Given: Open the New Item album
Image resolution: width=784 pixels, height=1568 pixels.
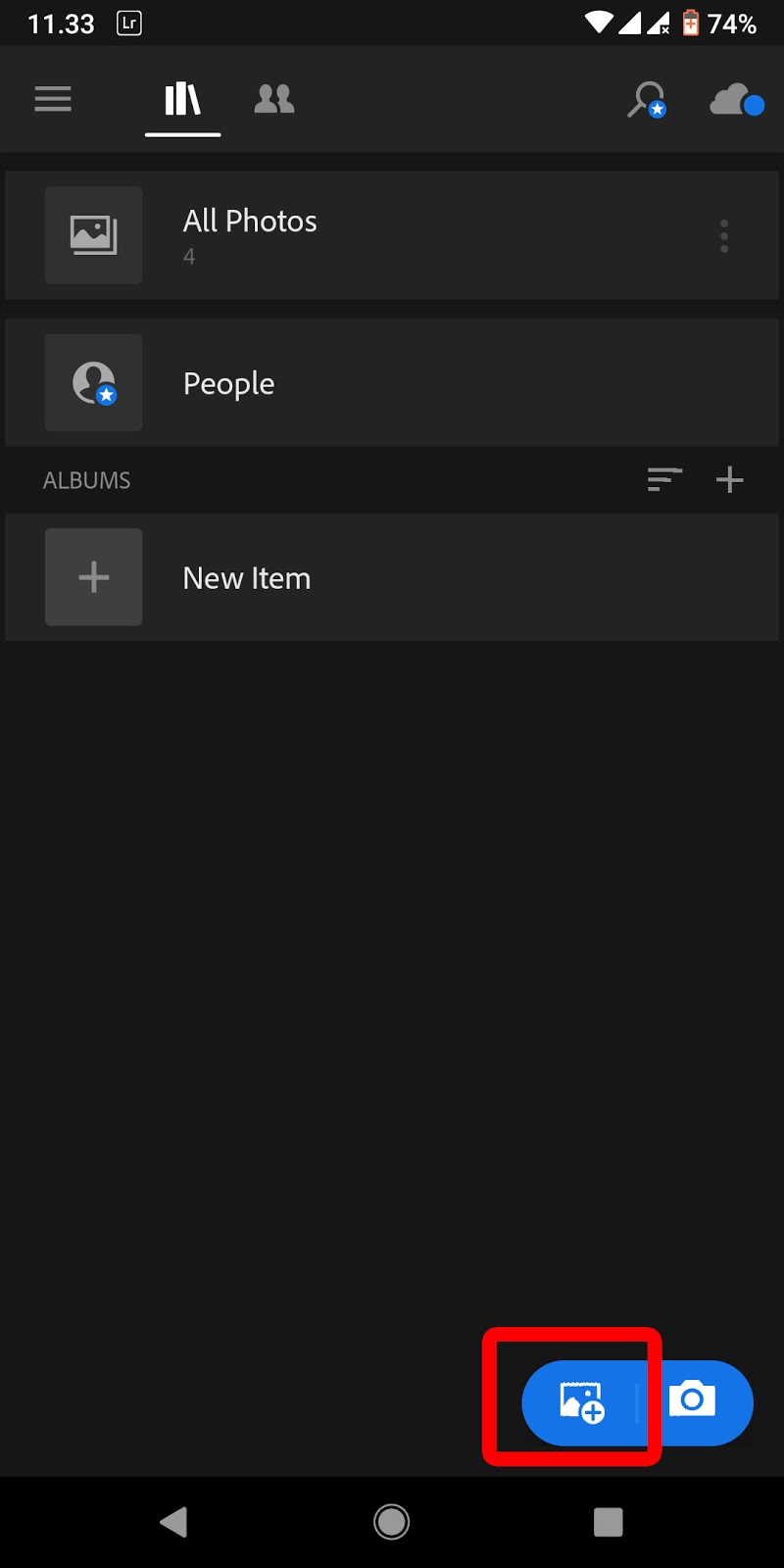Looking at the screenshot, I should tap(246, 577).
